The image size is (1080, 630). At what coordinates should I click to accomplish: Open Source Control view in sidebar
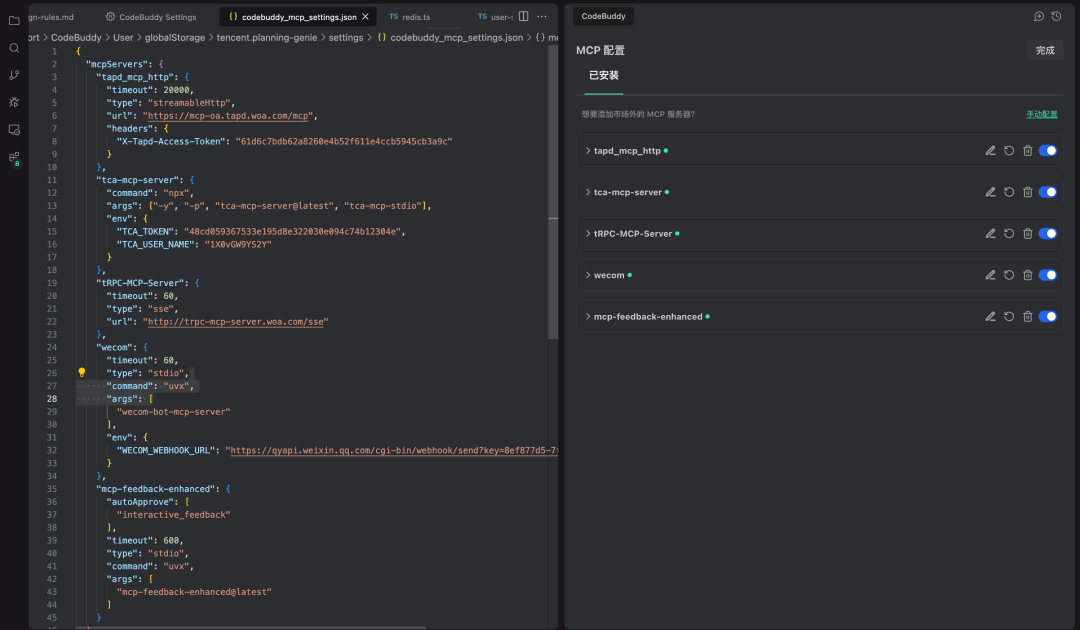pos(14,75)
